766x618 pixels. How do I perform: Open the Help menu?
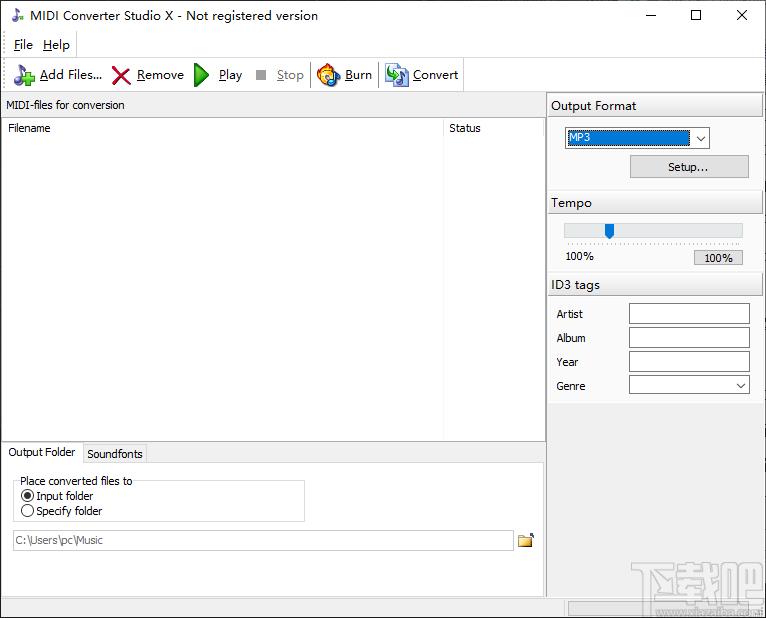point(56,45)
